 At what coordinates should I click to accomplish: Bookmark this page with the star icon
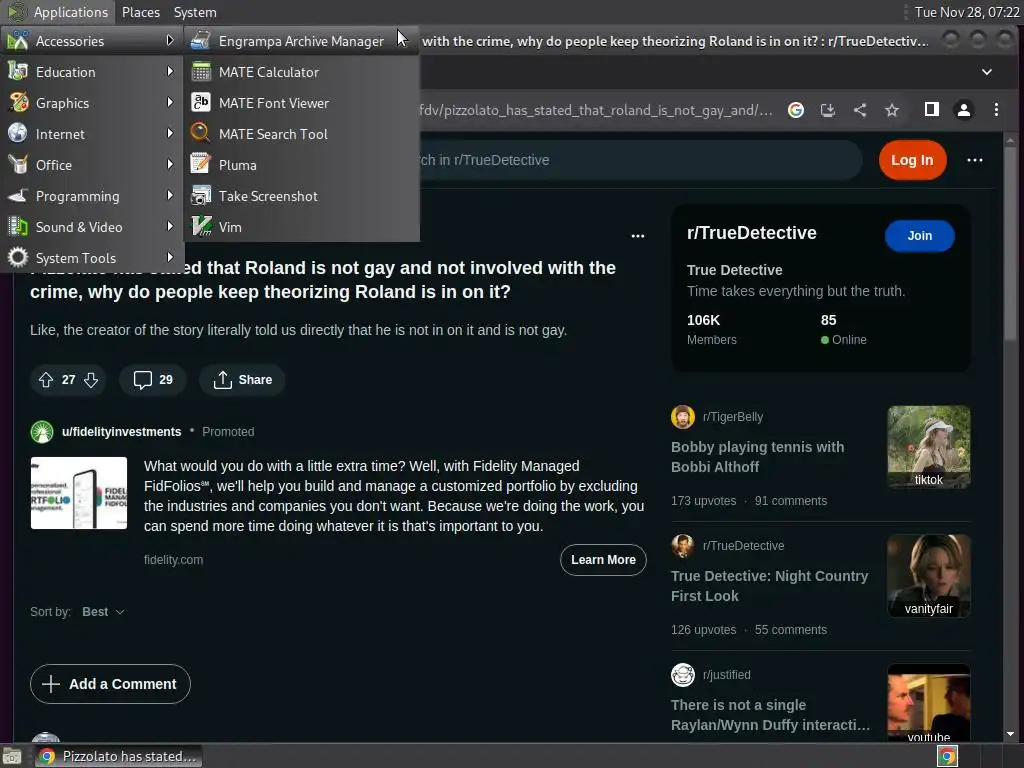892,110
